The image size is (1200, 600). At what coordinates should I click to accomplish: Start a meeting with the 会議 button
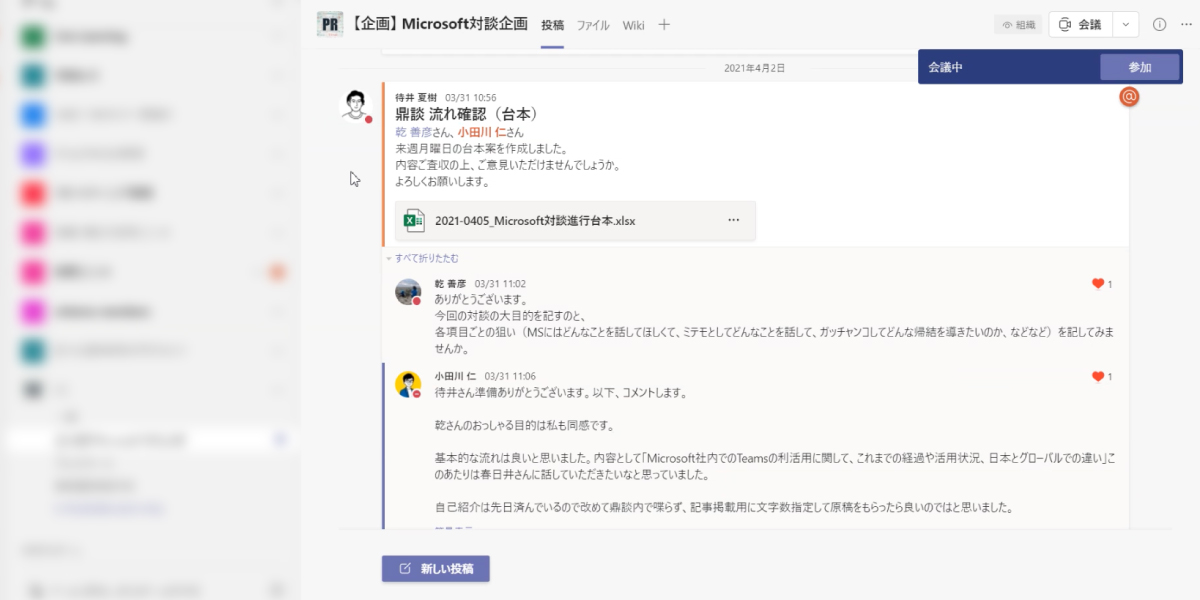(1080, 25)
